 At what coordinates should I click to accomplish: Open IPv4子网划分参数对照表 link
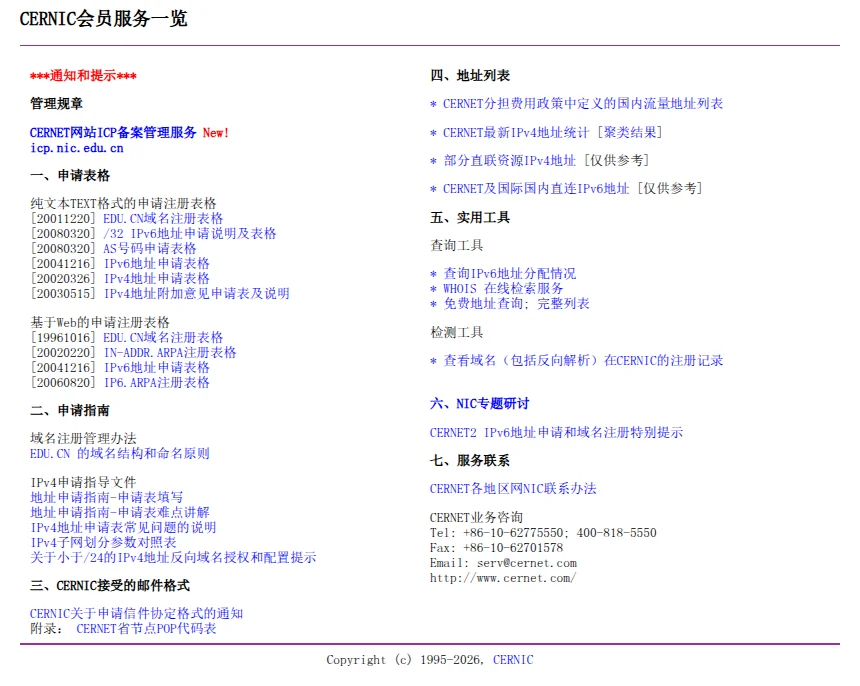[x=103, y=542]
